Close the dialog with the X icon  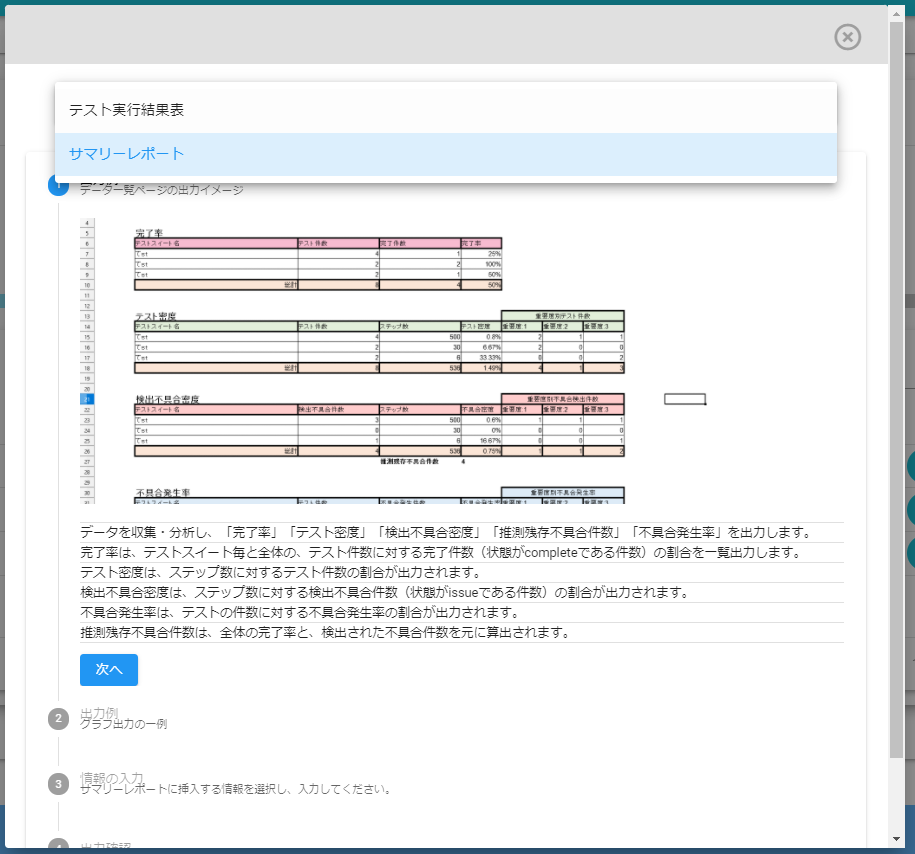[x=847, y=37]
